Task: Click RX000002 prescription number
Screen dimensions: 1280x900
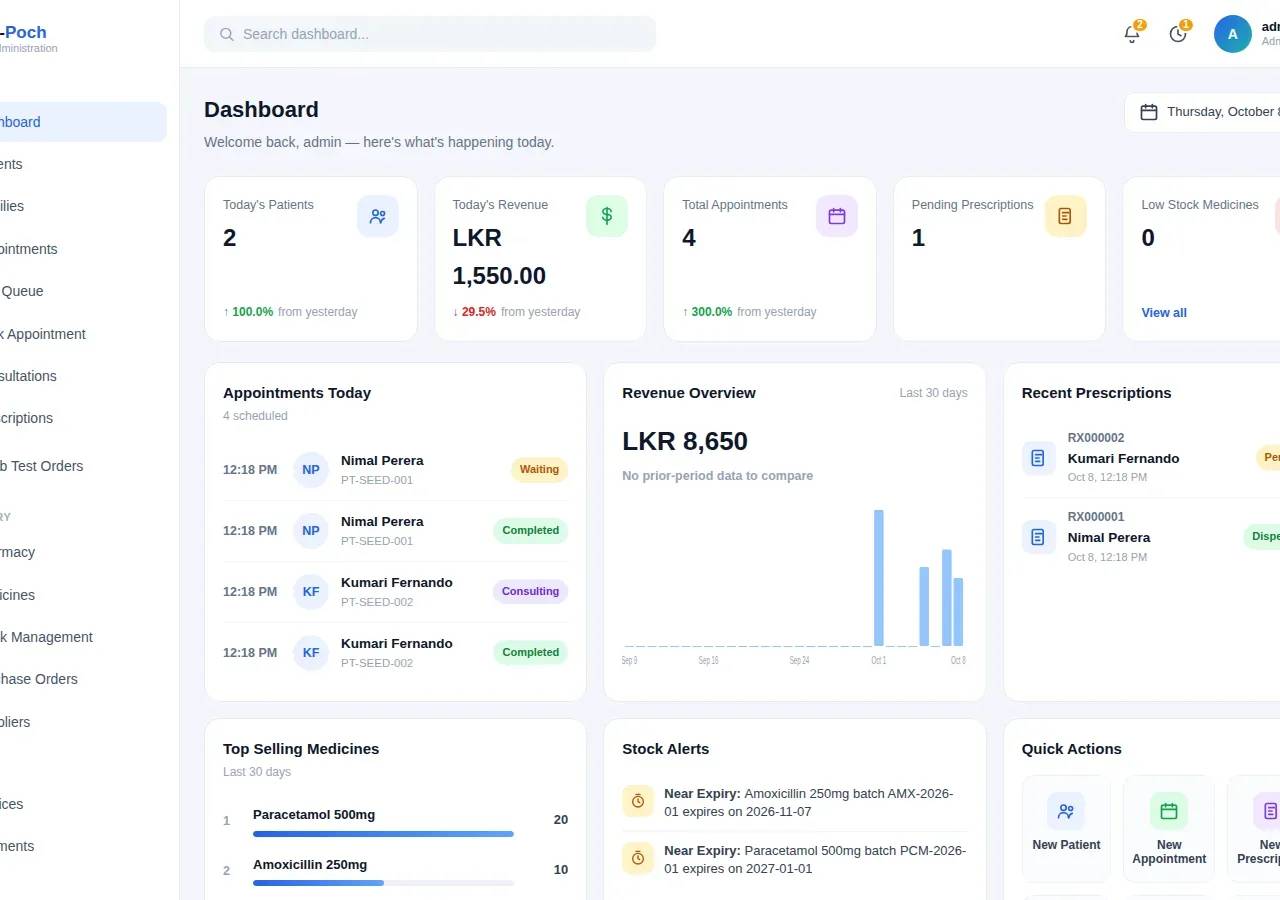Action: coord(1096,438)
